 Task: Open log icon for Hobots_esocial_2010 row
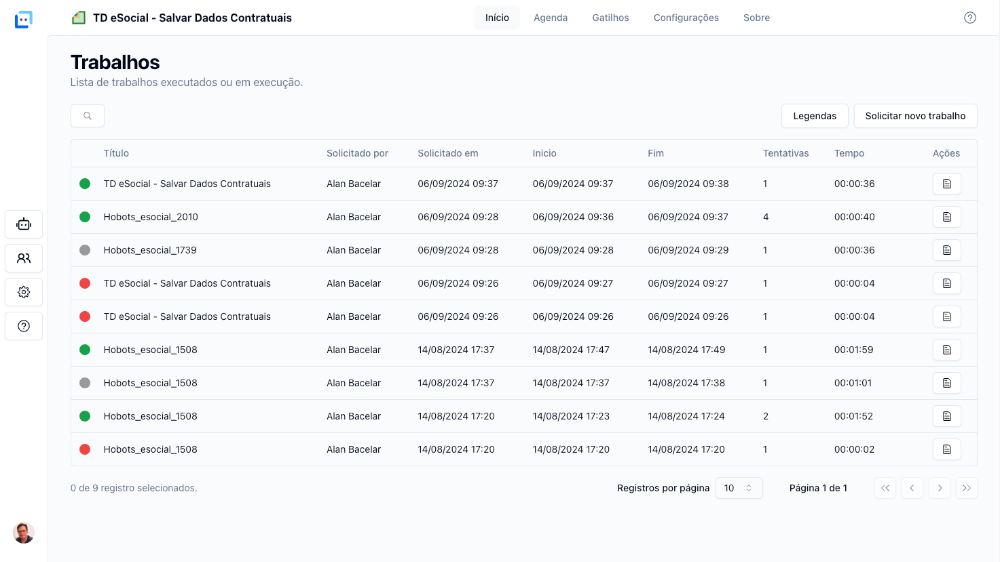[946, 217]
